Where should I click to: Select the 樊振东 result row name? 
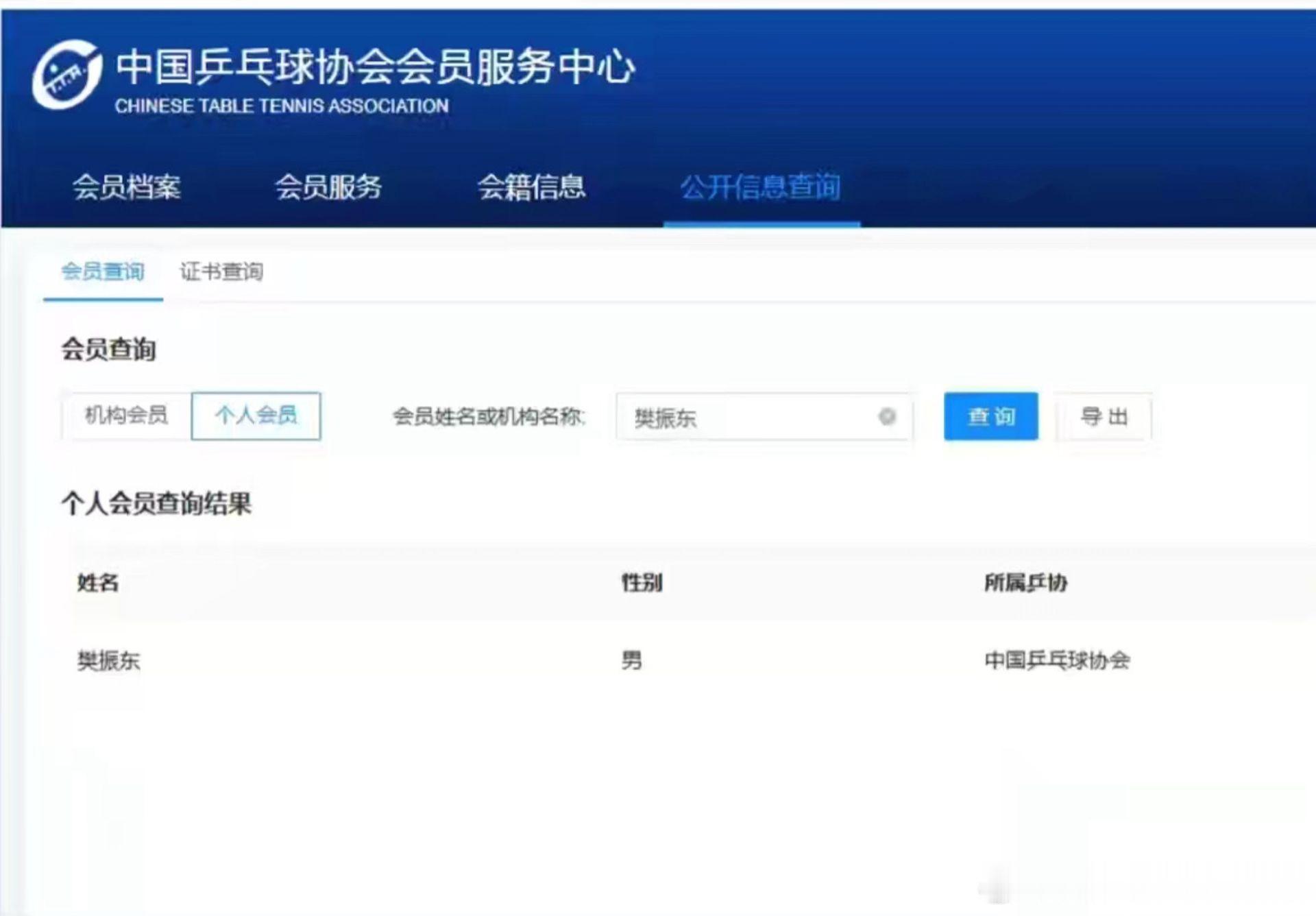[x=108, y=661]
